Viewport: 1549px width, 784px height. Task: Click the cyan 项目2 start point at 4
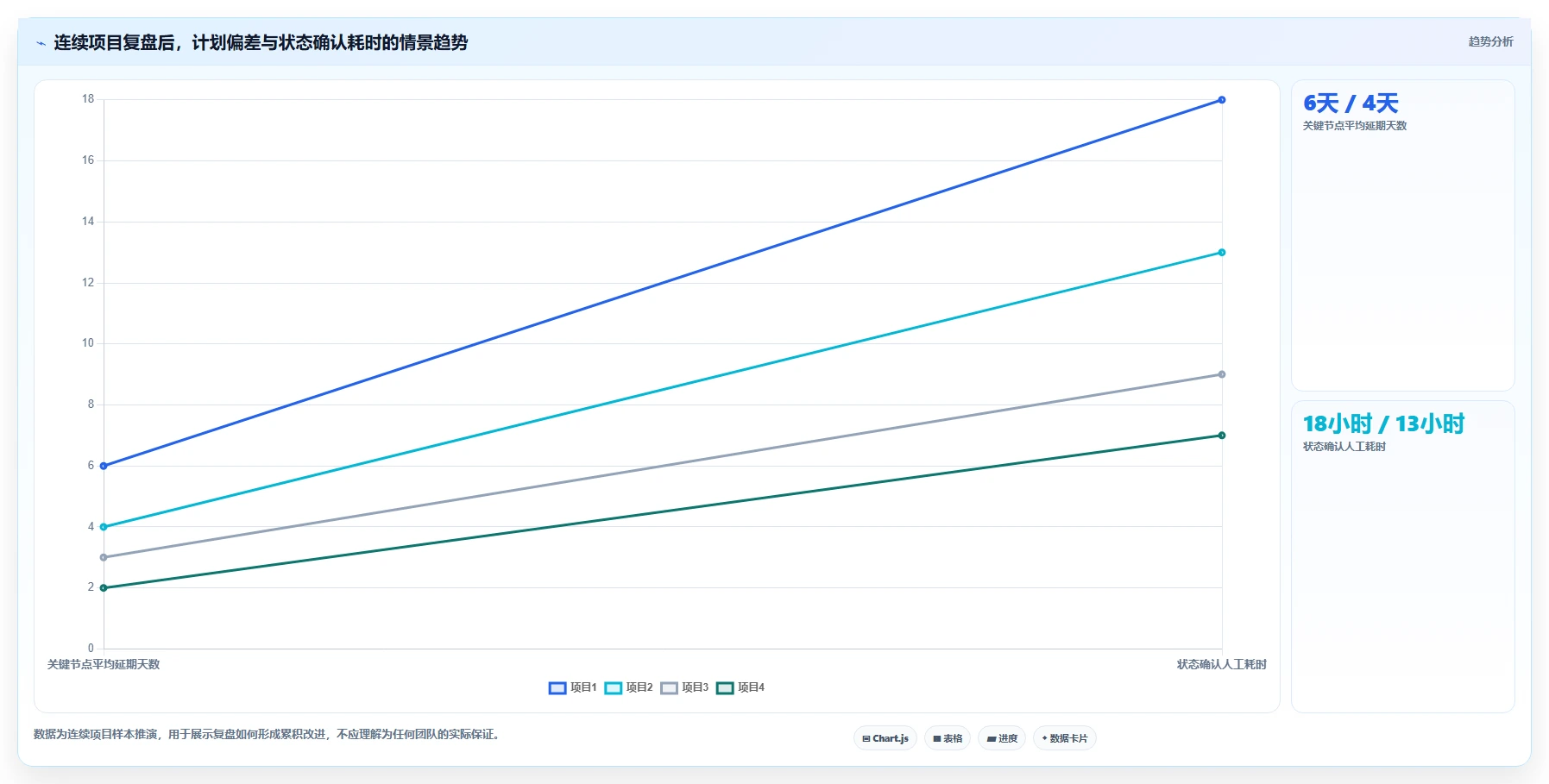104,527
